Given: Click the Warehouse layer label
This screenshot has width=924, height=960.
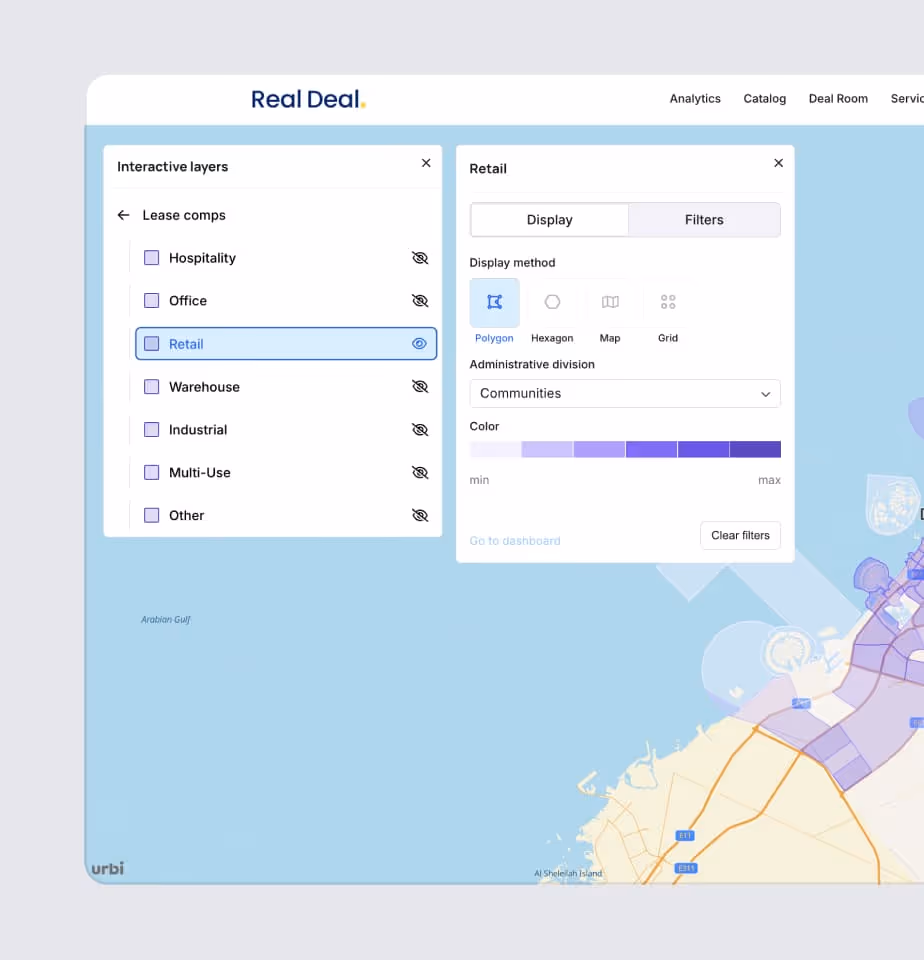Looking at the screenshot, I should (x=204, y=387).
